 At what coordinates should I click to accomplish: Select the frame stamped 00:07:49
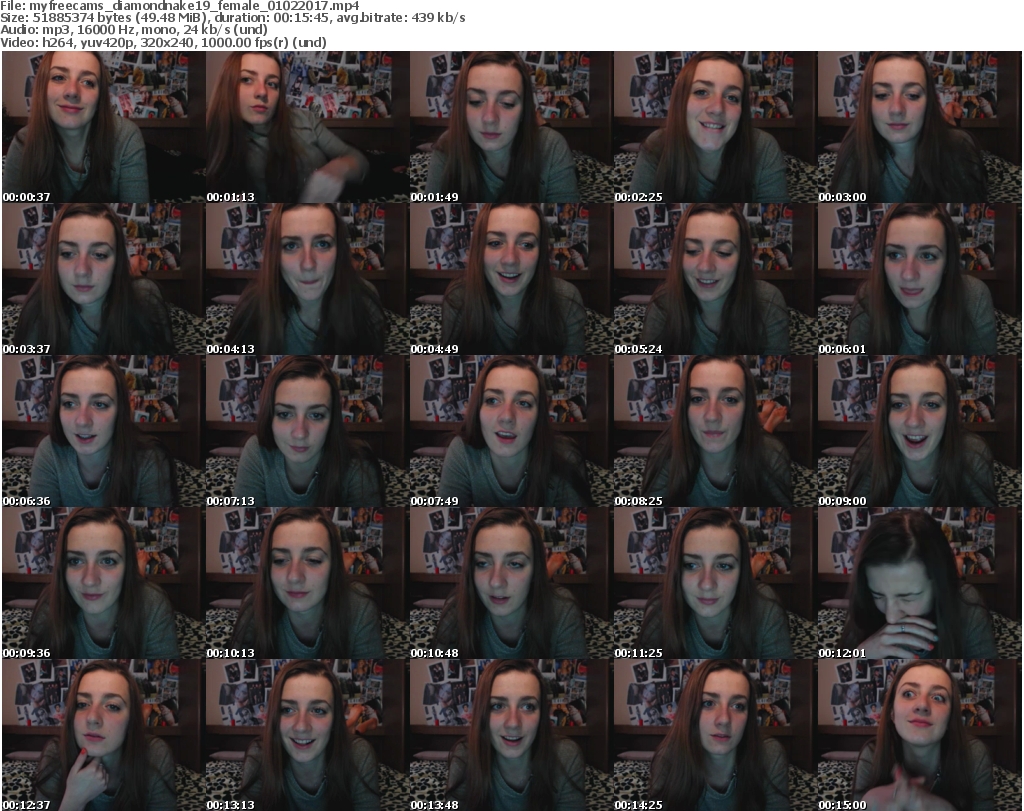tap(511, 432)
